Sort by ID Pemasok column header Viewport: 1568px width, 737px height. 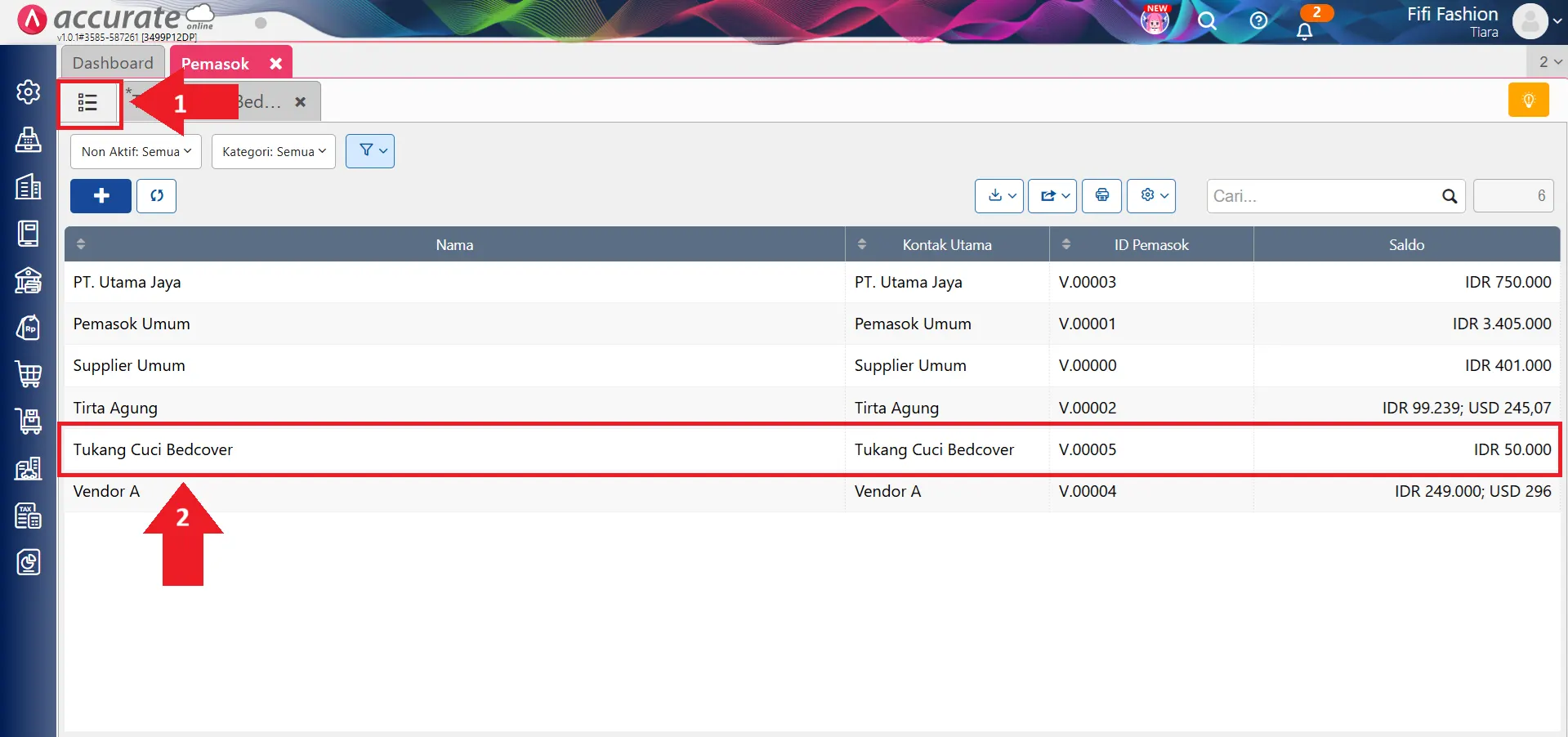(1150, 245)
